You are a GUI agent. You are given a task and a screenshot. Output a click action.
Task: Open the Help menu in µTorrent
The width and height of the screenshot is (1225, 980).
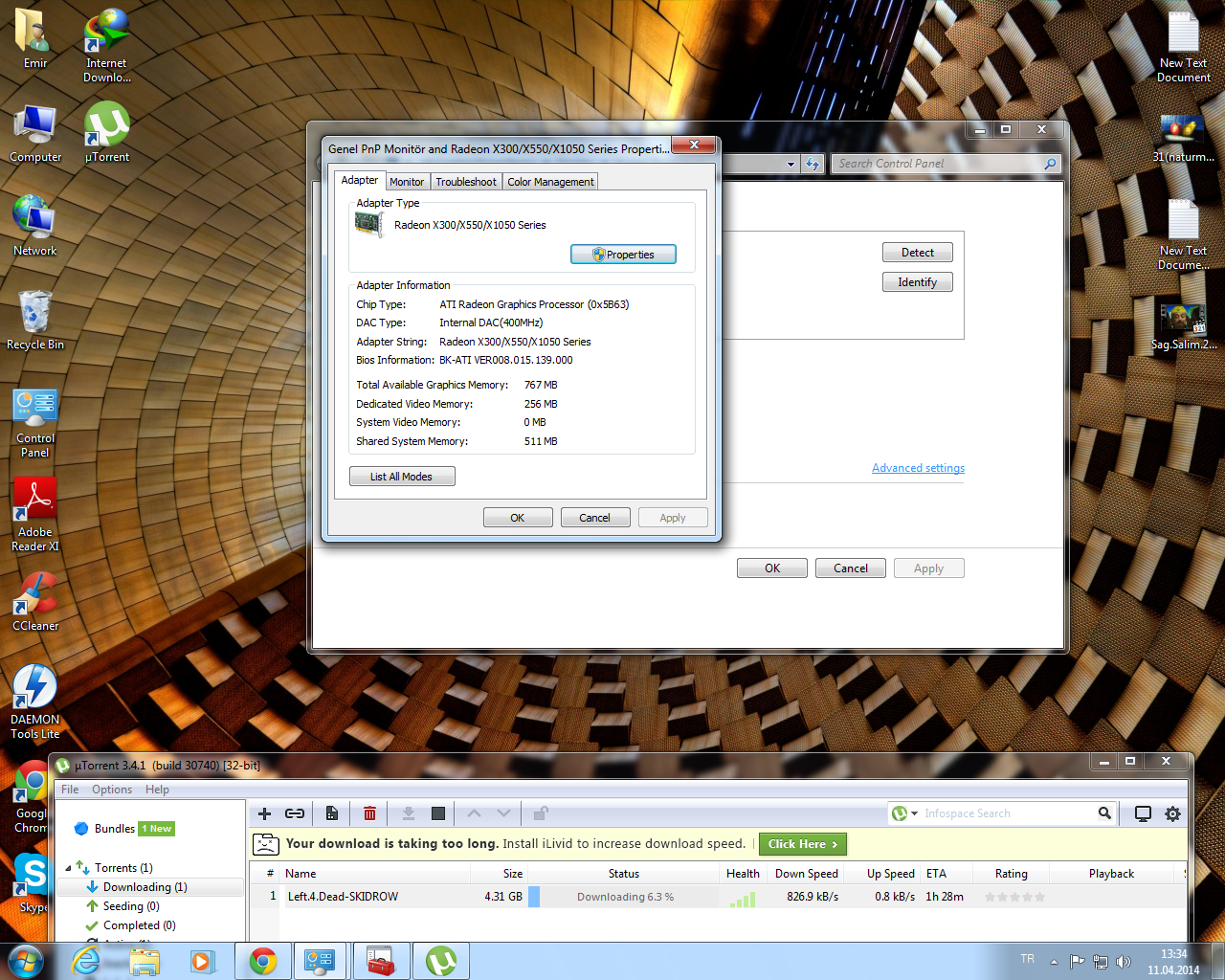click(x=157, y=790)
